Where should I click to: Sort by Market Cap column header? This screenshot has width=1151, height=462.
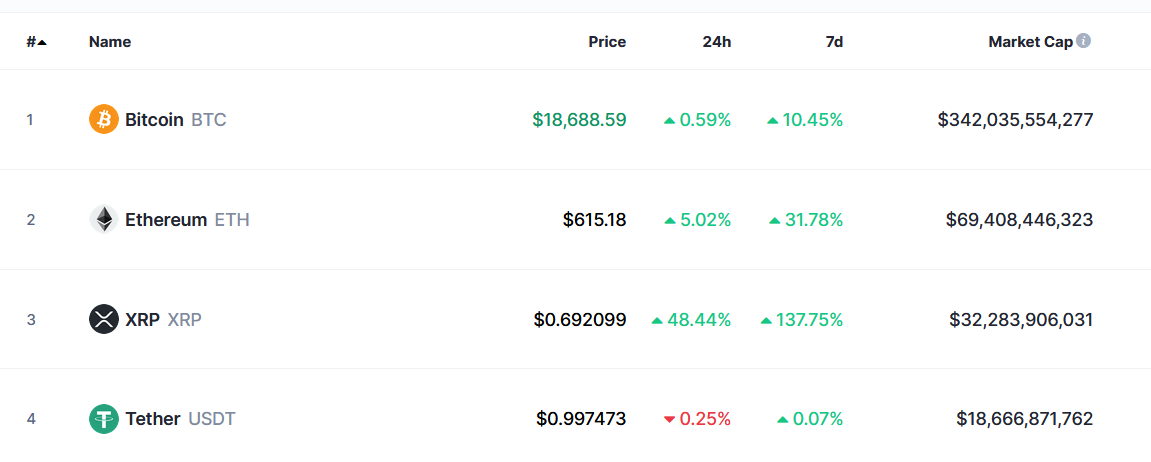pyautogui.click(x=1030, y=42)
